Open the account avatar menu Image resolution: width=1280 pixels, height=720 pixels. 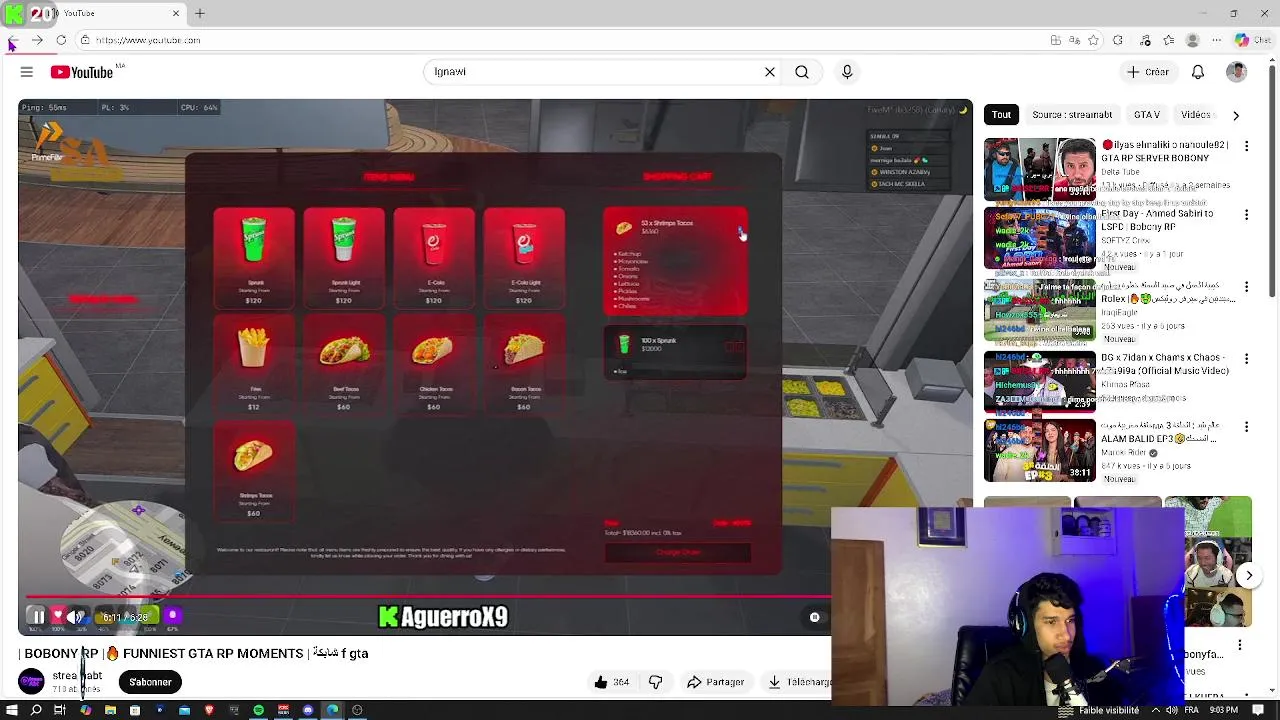pyautogui.click(x=1237, y=72)
